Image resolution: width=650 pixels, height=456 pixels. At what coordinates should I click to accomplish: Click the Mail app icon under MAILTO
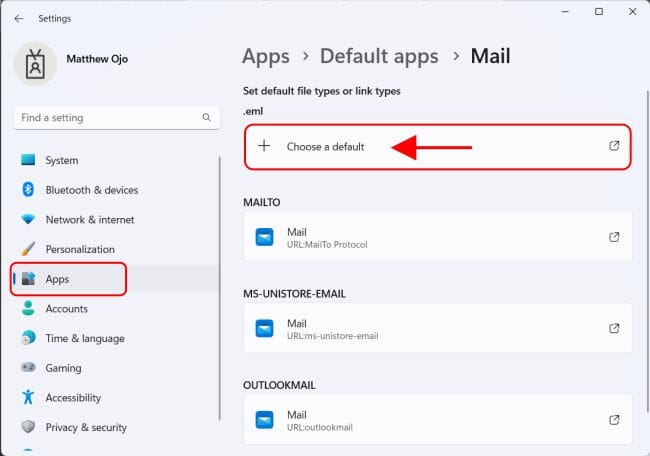(264, 237)
